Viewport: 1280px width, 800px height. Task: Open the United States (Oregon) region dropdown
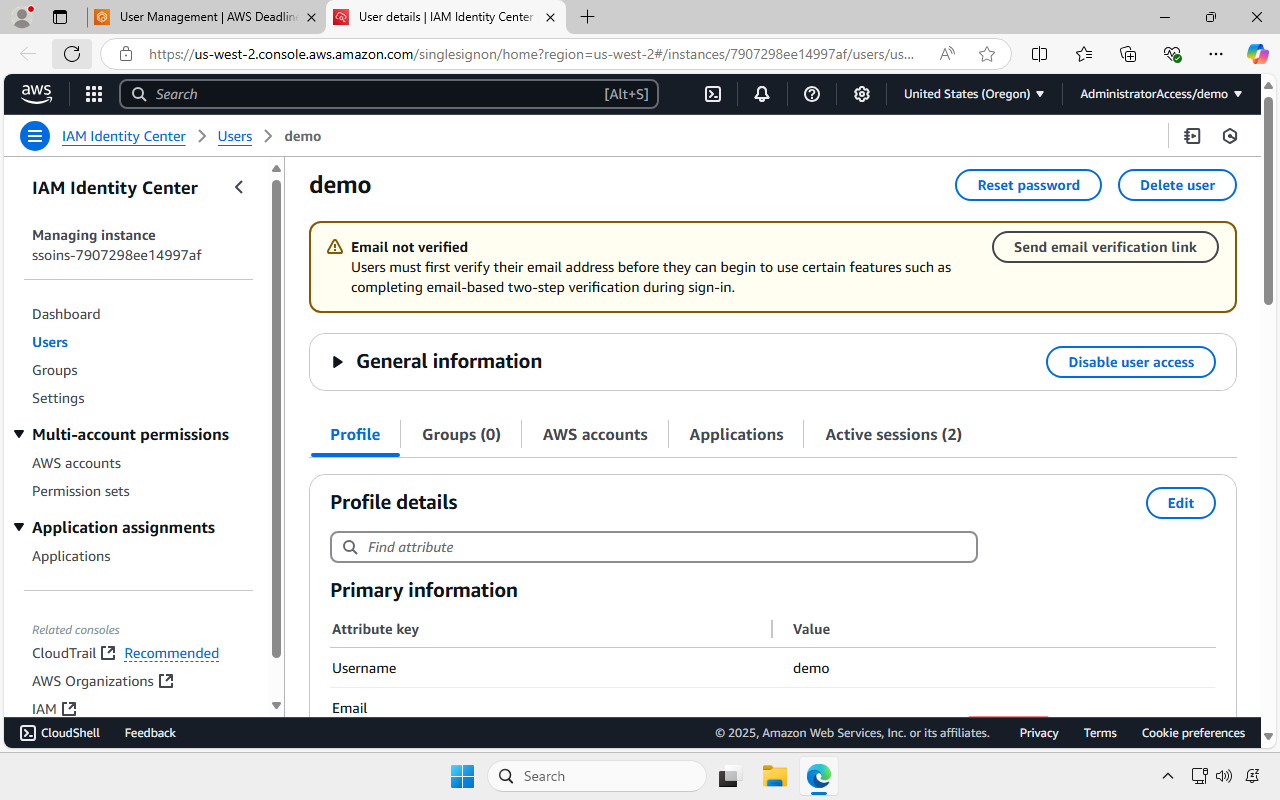[x=972, y=93]
